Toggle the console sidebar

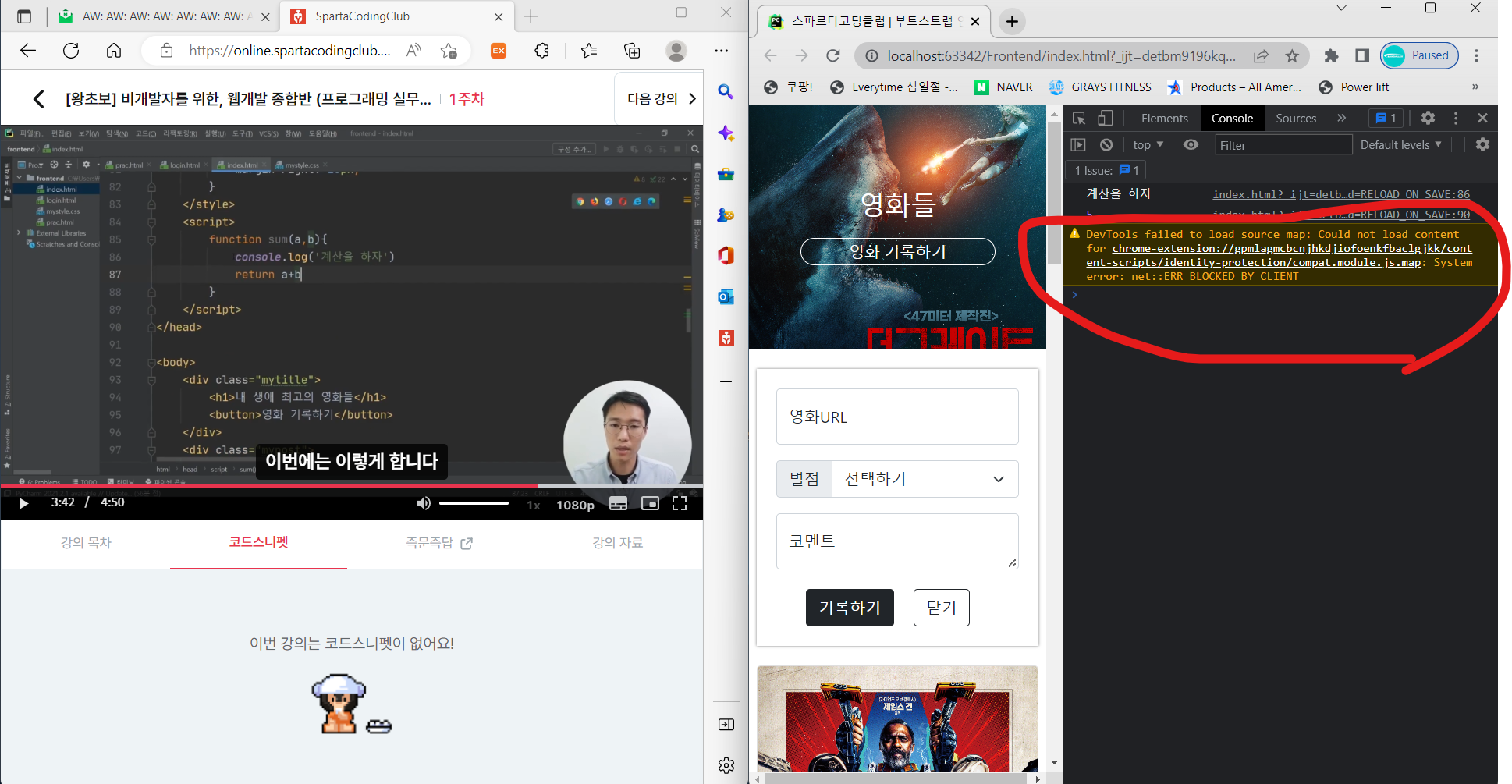[1078, 145]
